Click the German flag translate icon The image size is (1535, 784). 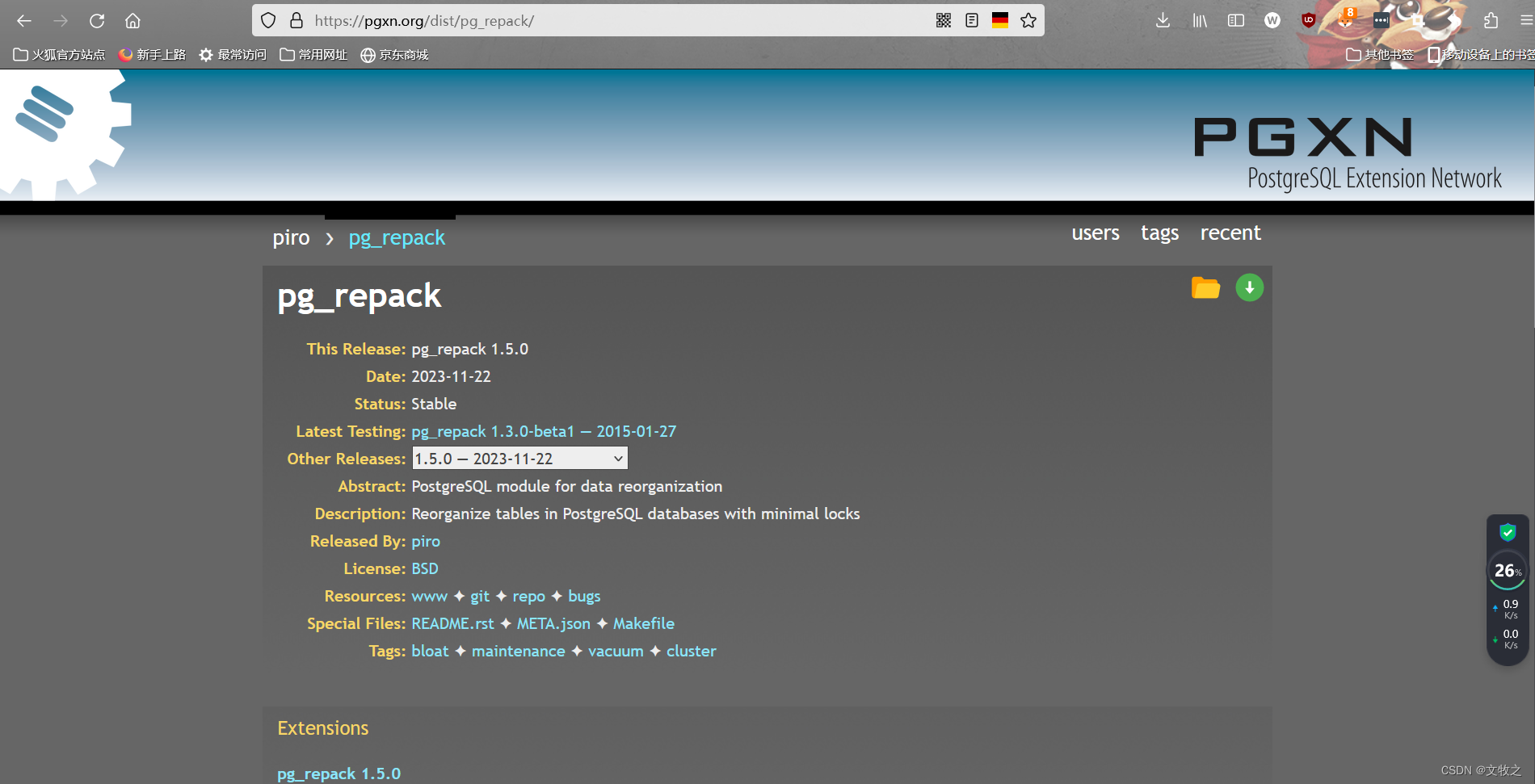(999, 20)
